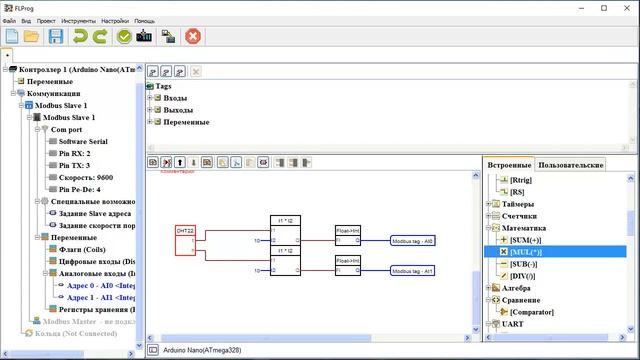Image resolution: width=640 pixels, height=360 pixels.
Task: Collapse the Сравнение block category
Action: click(488, 300)
